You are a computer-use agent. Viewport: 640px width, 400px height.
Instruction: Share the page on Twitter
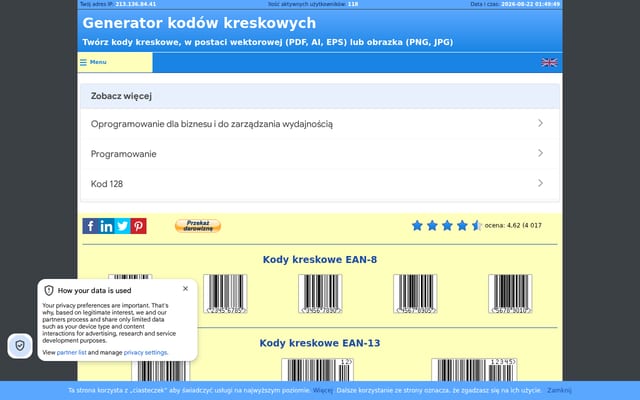click(x=122, y=226)
